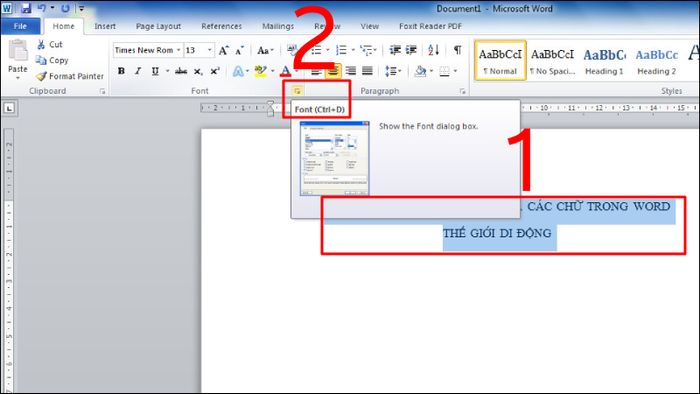Switch to the Mailings tab
The height and width of the screenshot is (394, 700).
(278, 26)
